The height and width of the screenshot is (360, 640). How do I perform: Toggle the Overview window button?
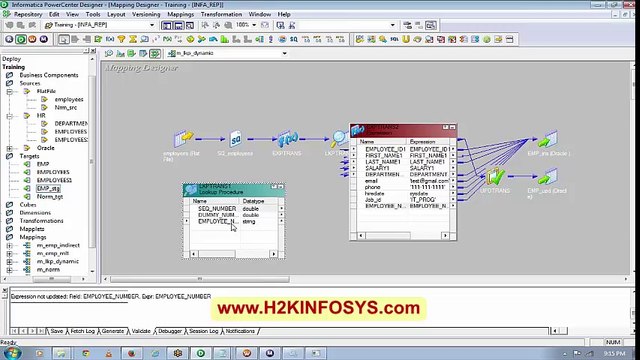pos(190,25)
